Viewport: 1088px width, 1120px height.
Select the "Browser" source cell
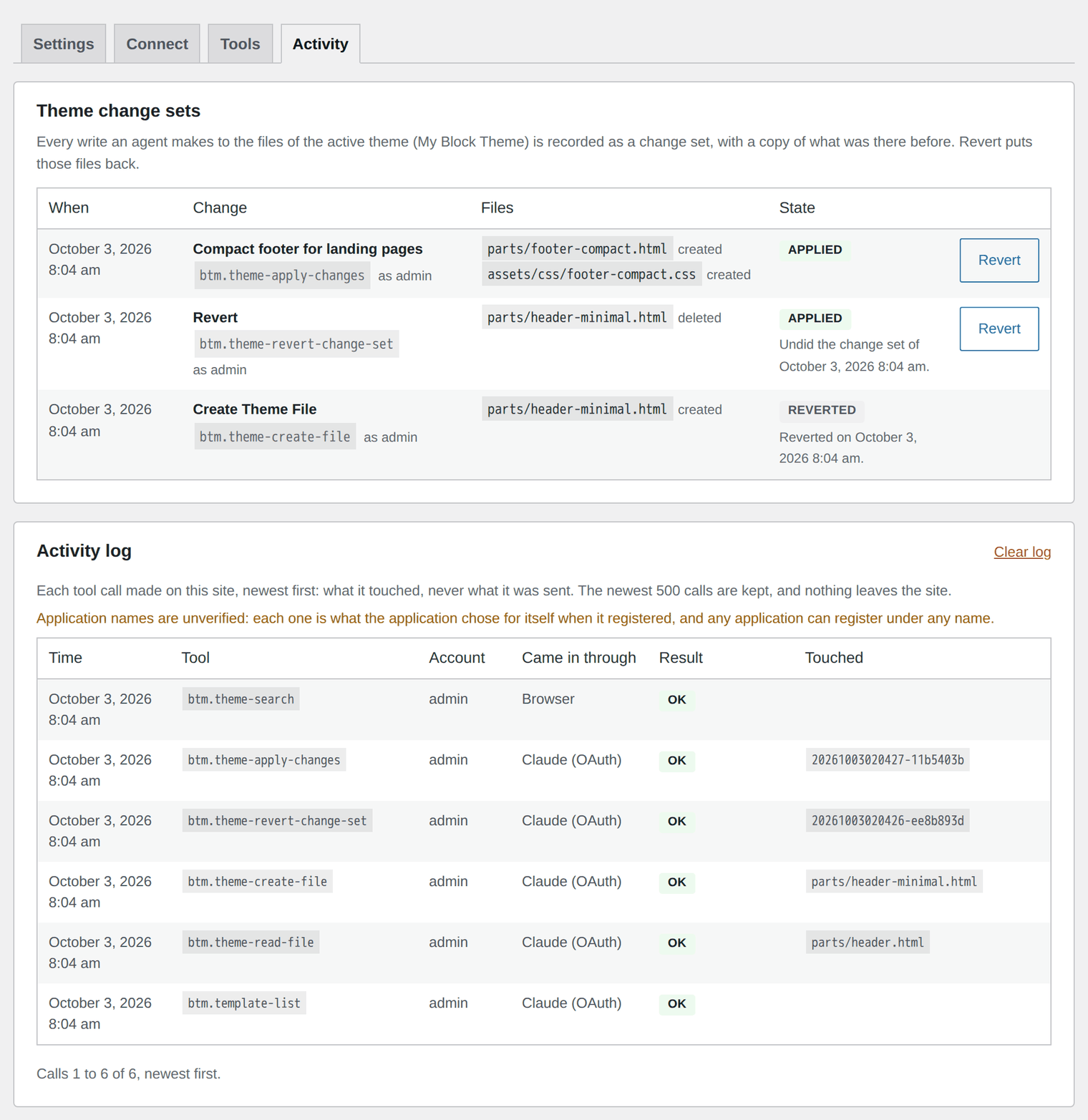[548, 699]
